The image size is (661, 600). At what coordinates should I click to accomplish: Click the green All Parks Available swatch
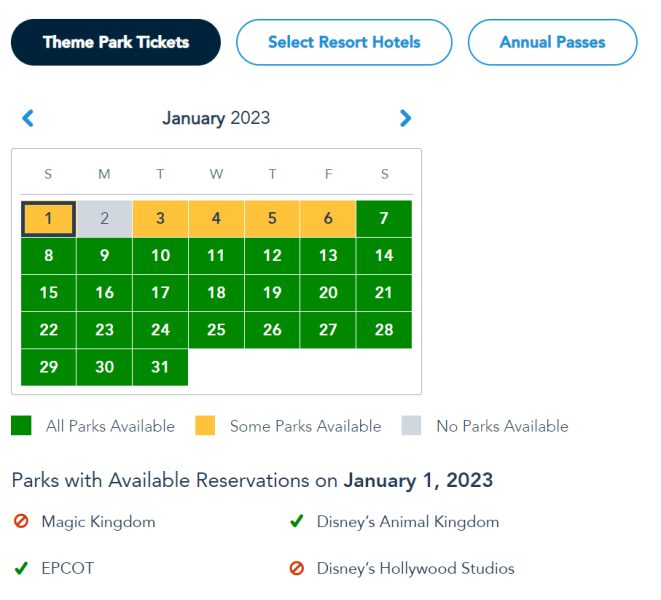(21, 426)
